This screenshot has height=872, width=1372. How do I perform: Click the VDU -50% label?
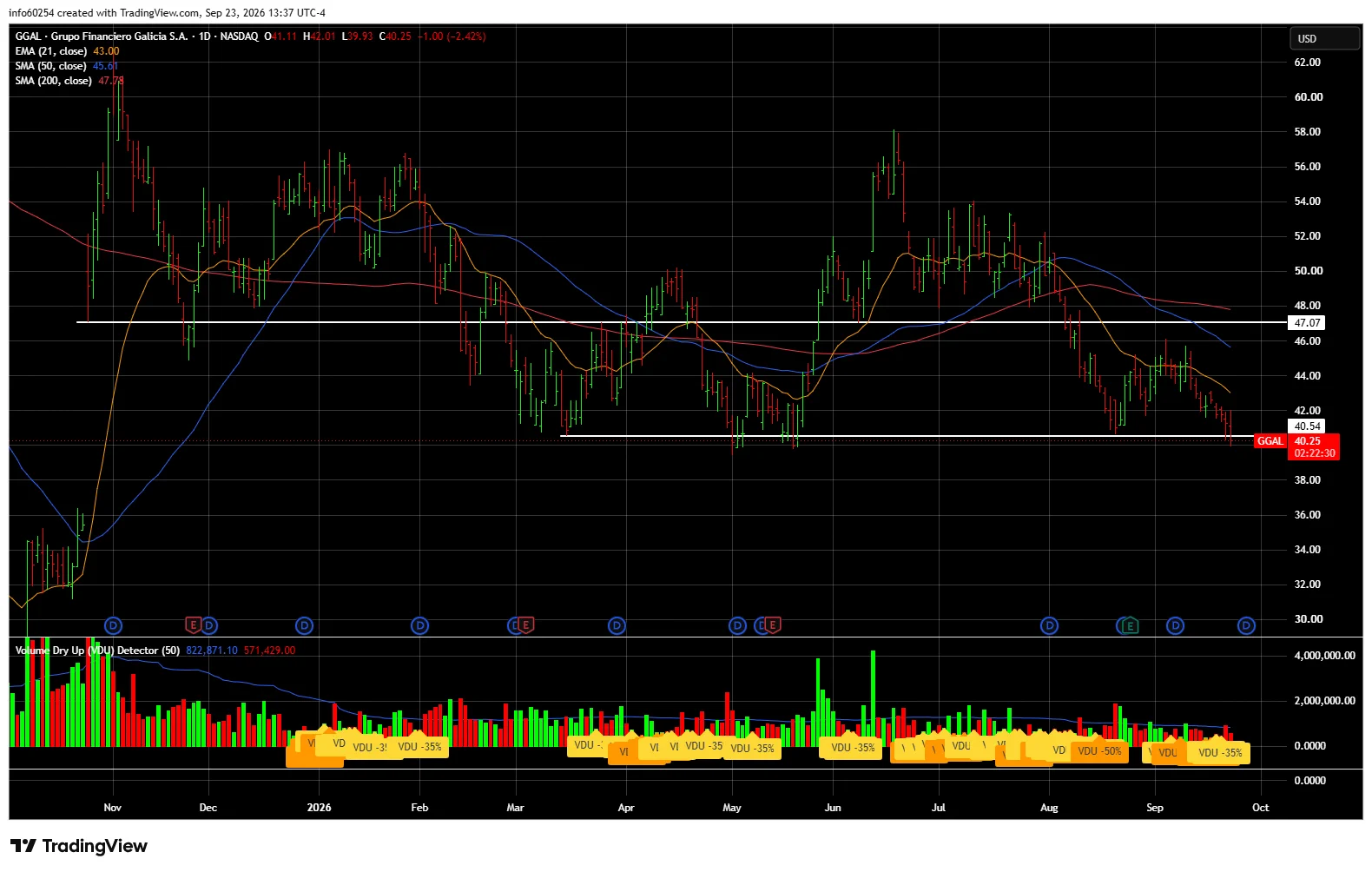(x=1099, y=751)
